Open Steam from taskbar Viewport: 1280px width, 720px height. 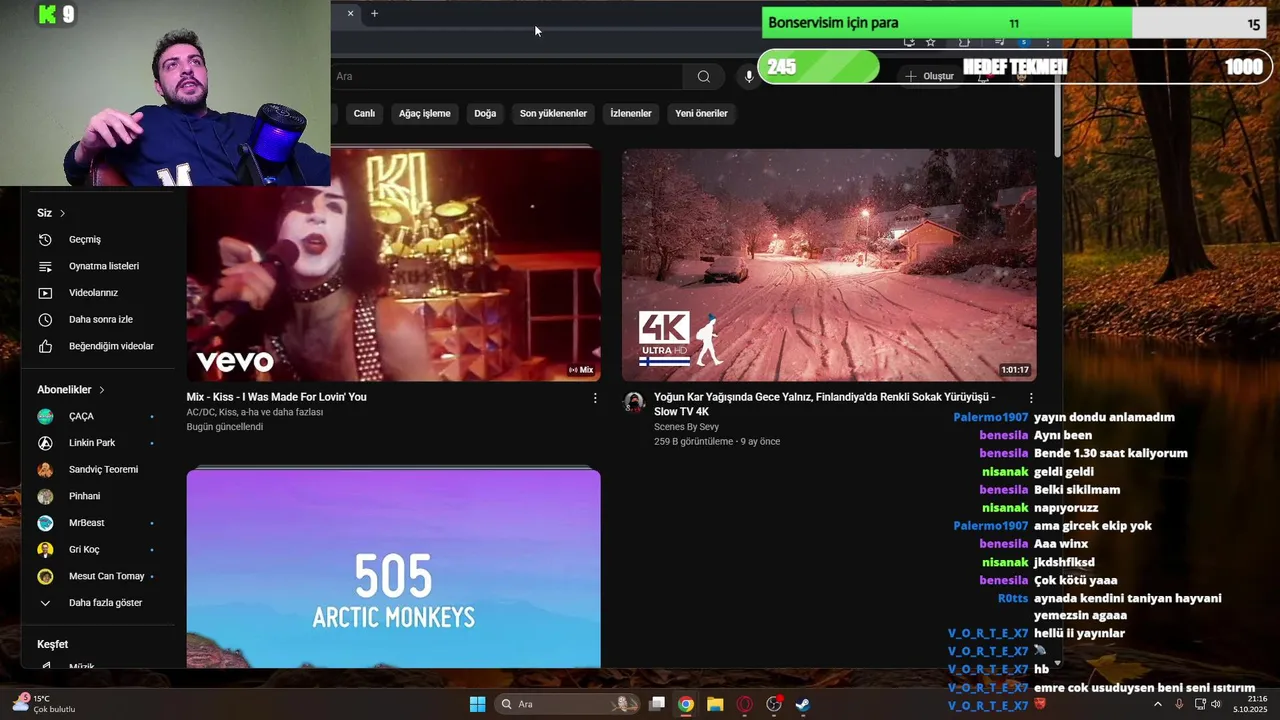pos(803,704)
